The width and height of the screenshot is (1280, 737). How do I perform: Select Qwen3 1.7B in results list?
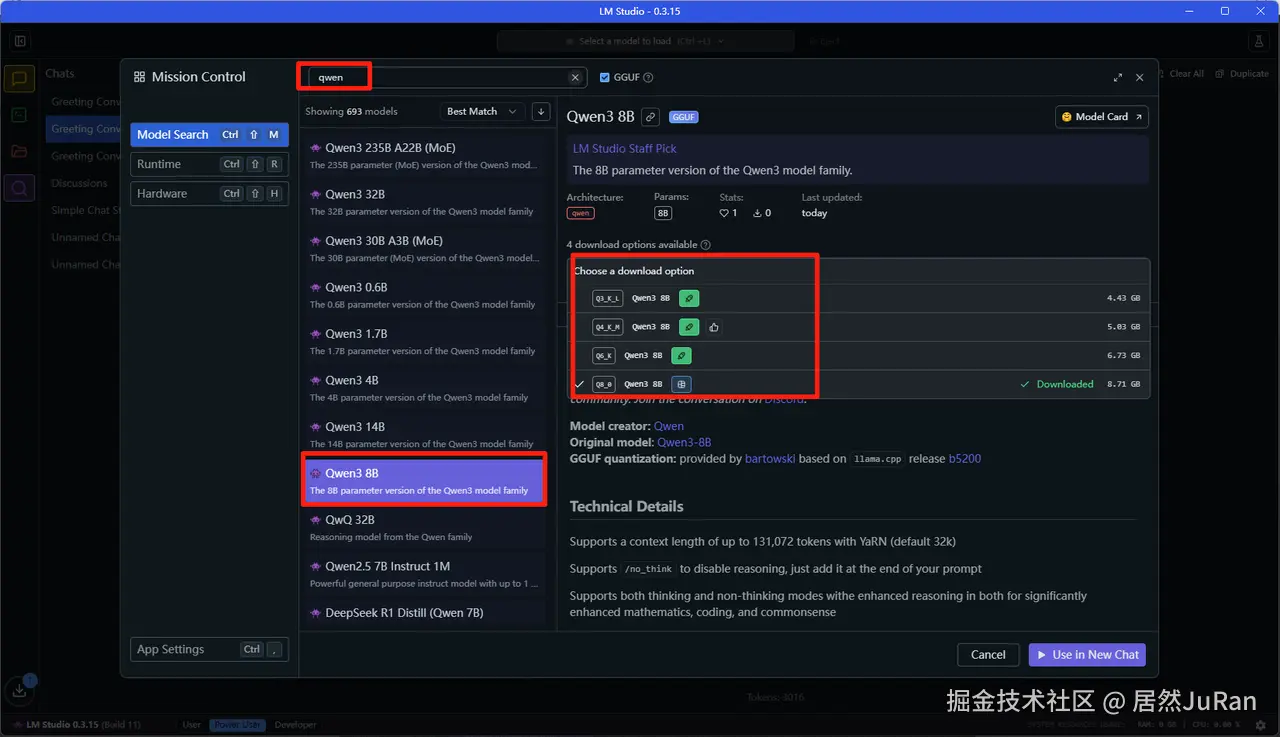pos(426,342)
